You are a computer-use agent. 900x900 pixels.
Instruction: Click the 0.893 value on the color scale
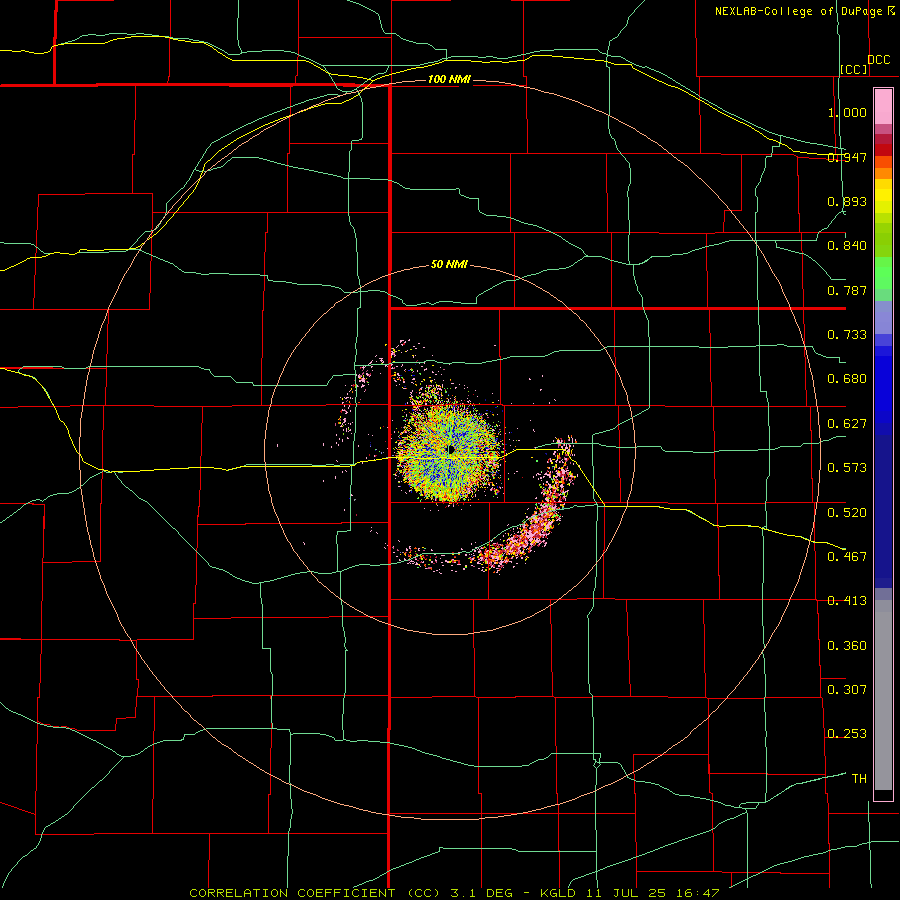tap(847, 201)
